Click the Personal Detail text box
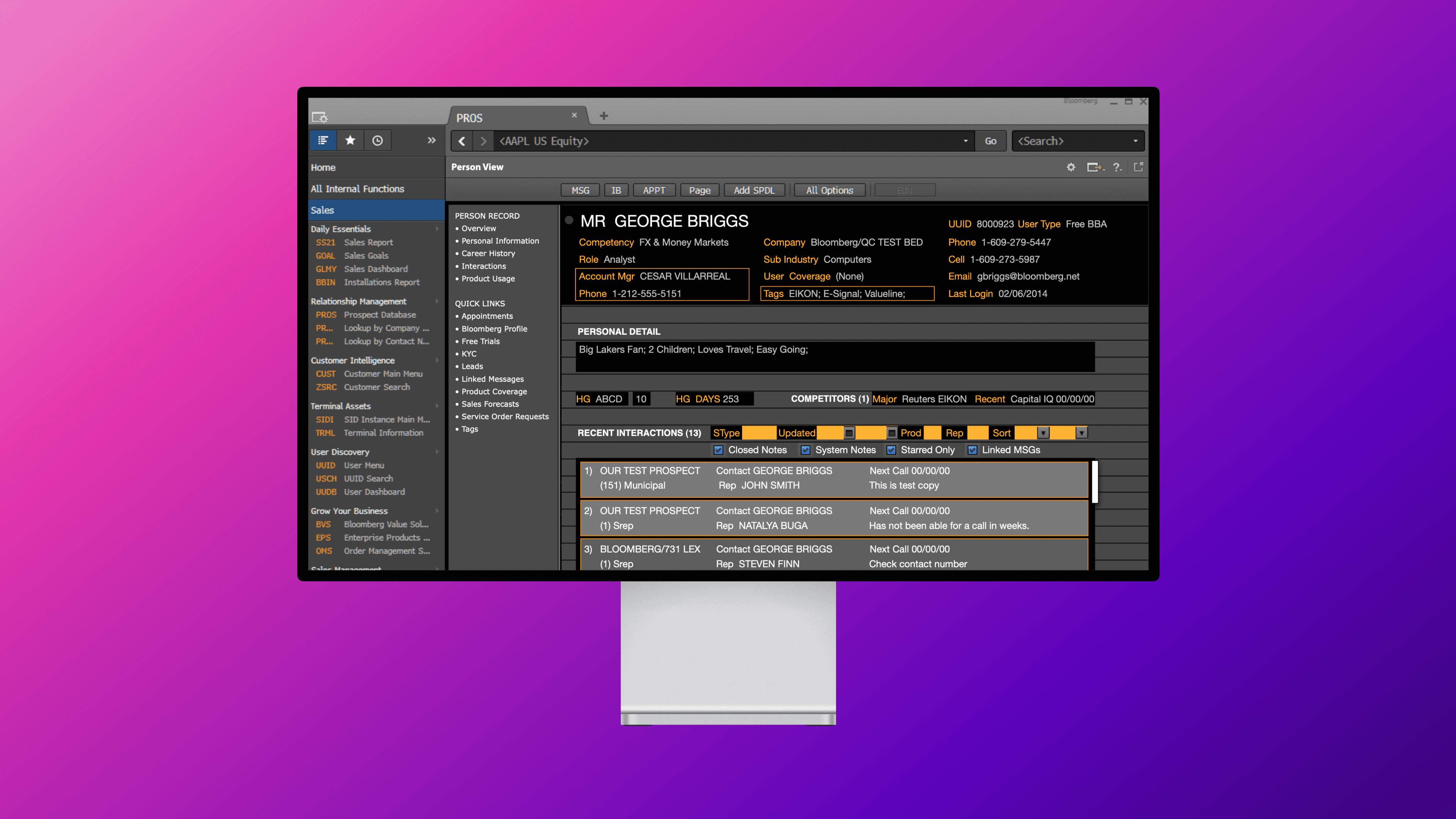Screen dimensions: 1456x819 coord(835,357)
